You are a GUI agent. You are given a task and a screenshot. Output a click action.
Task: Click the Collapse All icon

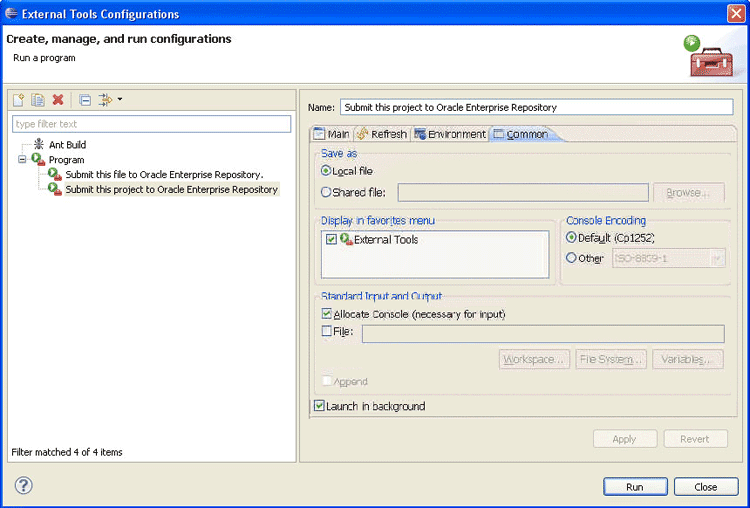point(85,100)
